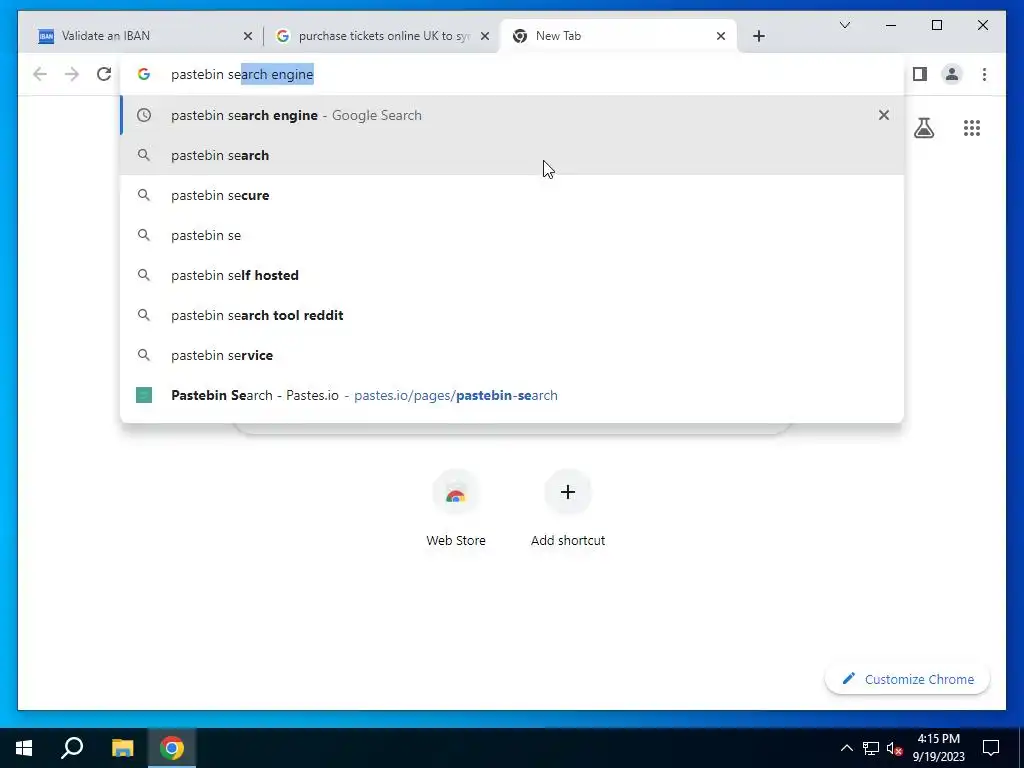1024x768 pixels.
Task: Open Windows taskbar search
Action: click(x=72, y=748)
